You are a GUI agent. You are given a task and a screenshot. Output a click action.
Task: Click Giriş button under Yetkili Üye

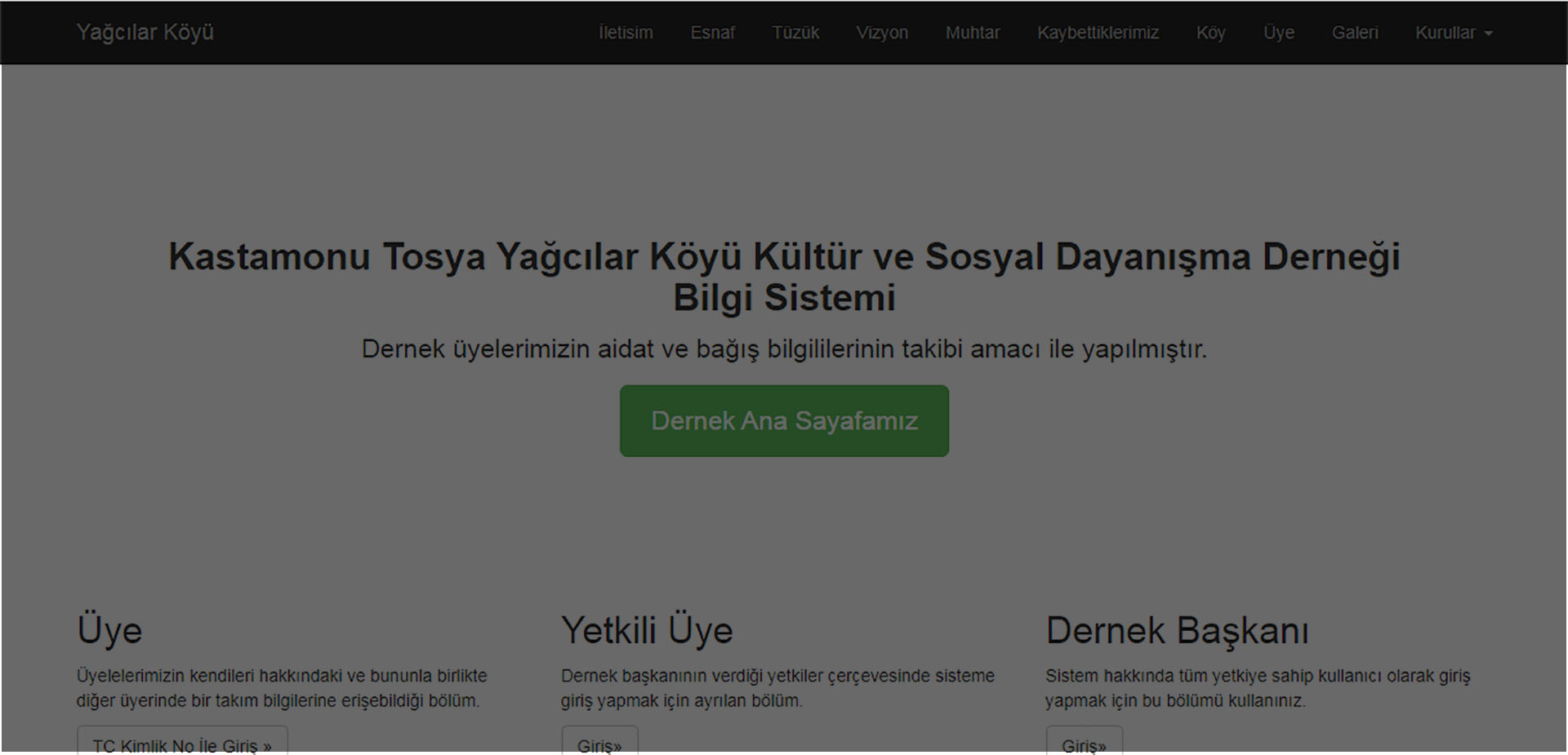pos(599,741)
